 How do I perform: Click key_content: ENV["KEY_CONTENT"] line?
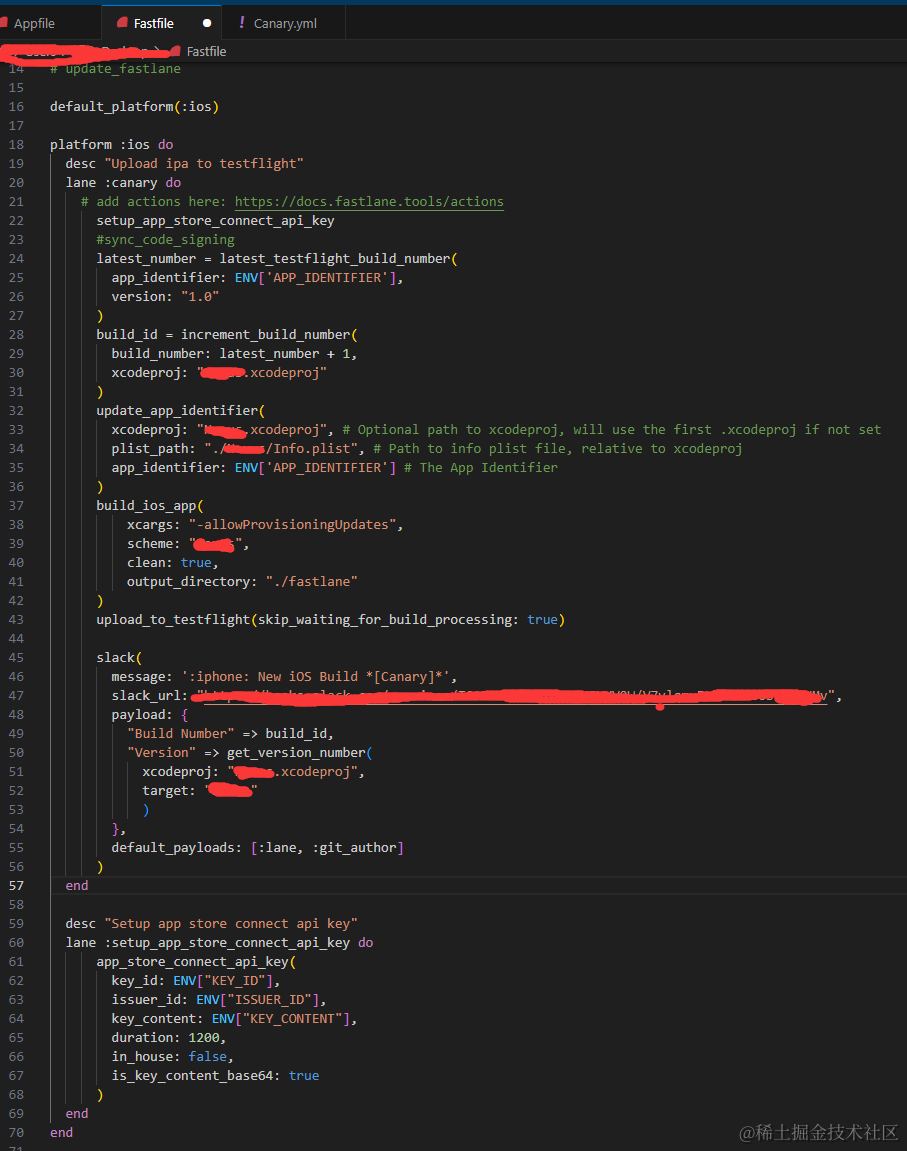click(x=234, y=1019)
